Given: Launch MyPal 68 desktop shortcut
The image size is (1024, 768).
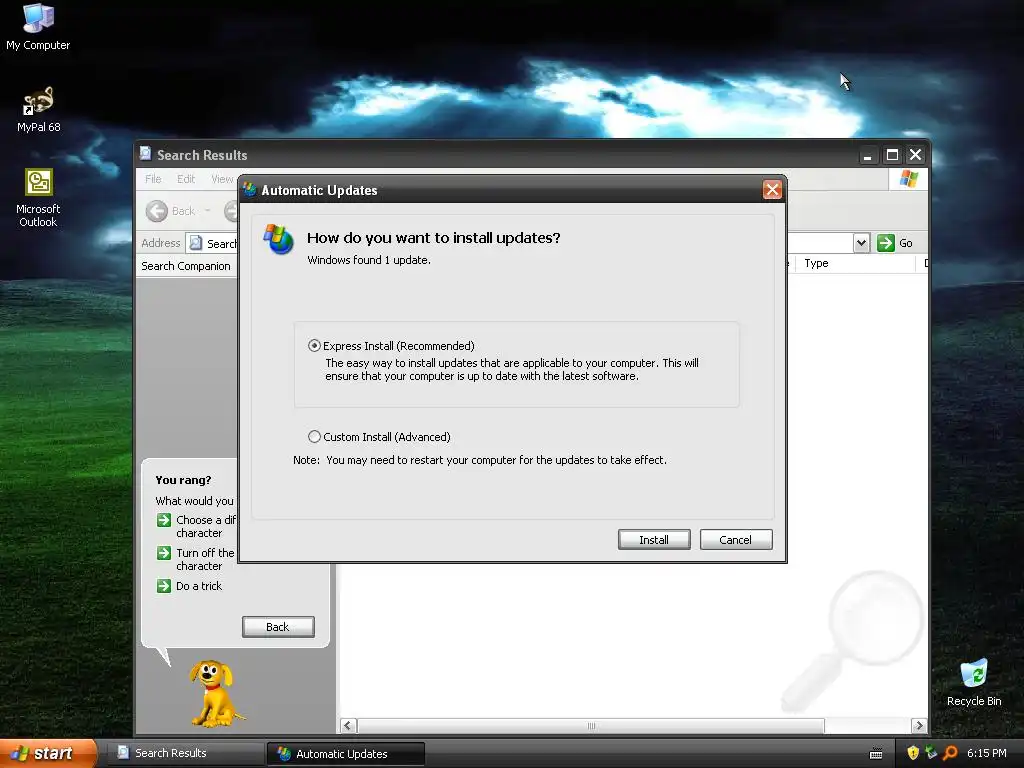Looking at the screenshot, I should (38, 109).
